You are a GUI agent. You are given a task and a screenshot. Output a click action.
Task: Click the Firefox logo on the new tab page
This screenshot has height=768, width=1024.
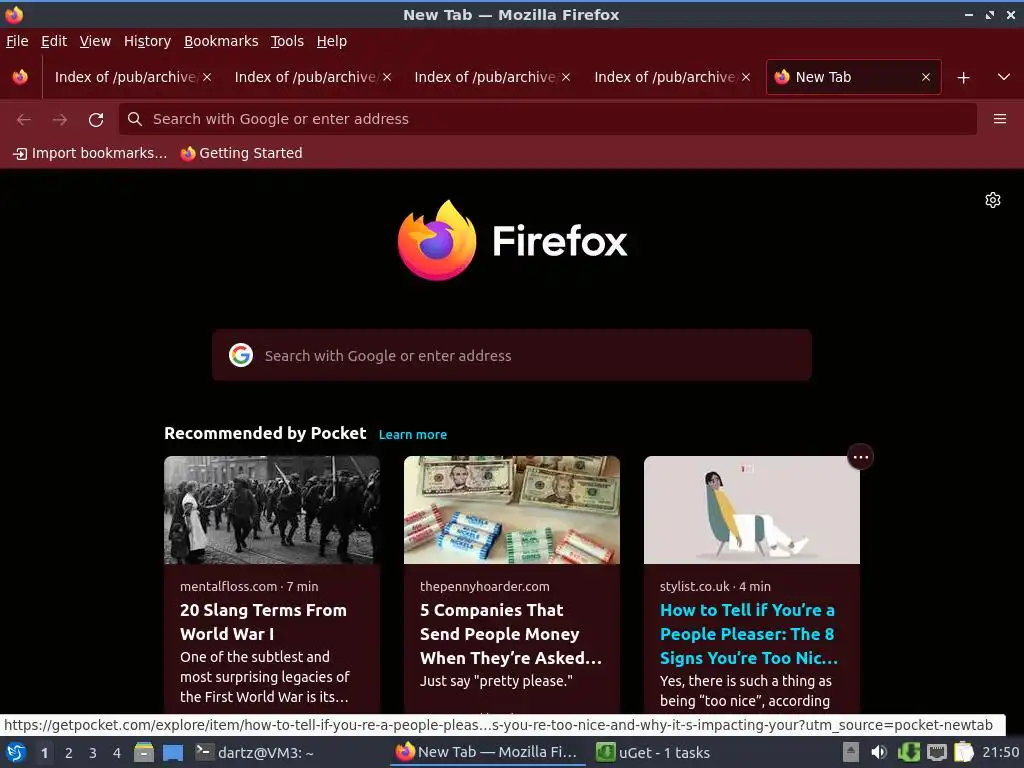(512, 241)
